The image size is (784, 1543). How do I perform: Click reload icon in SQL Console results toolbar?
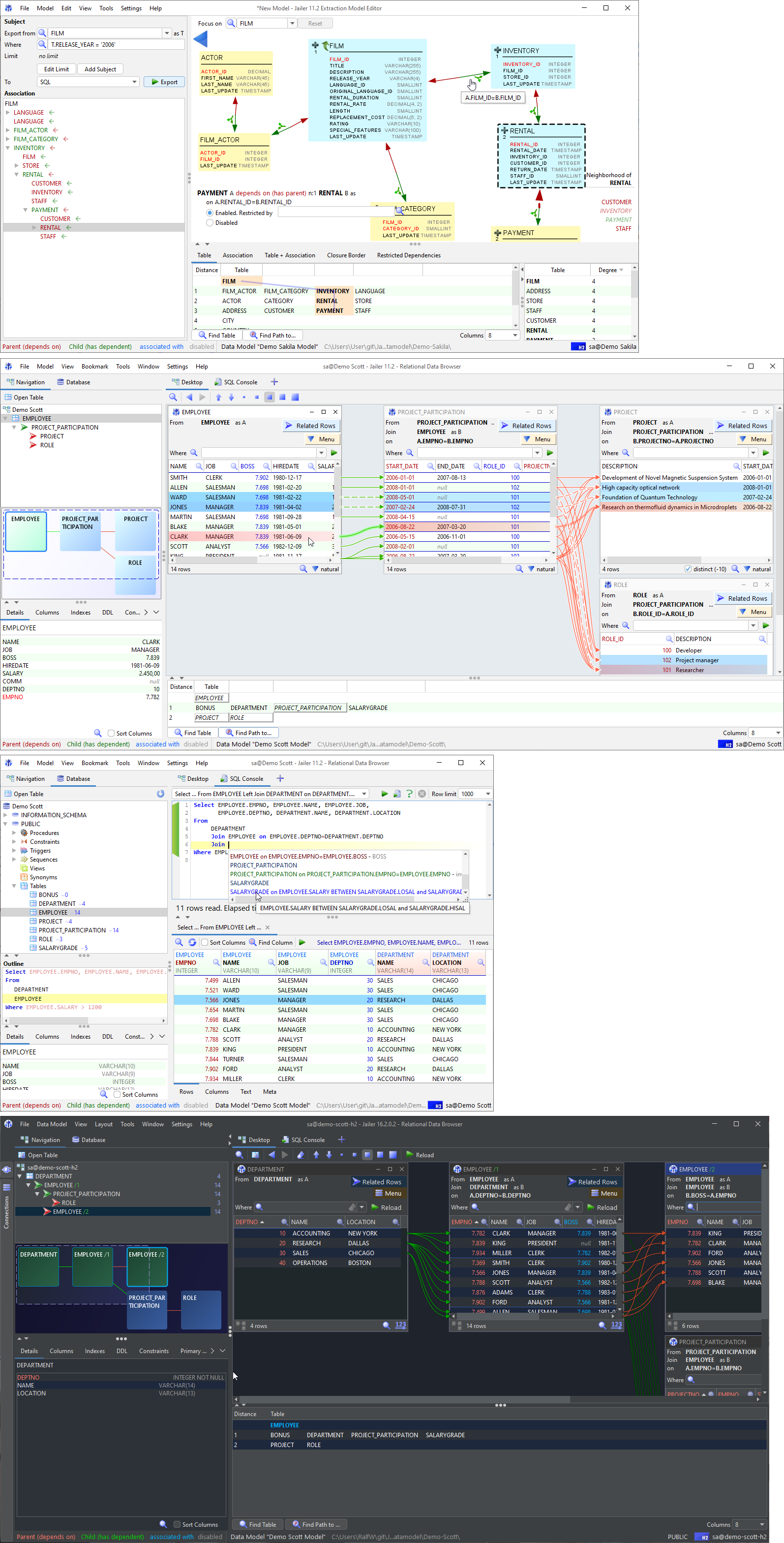point(192,942)
